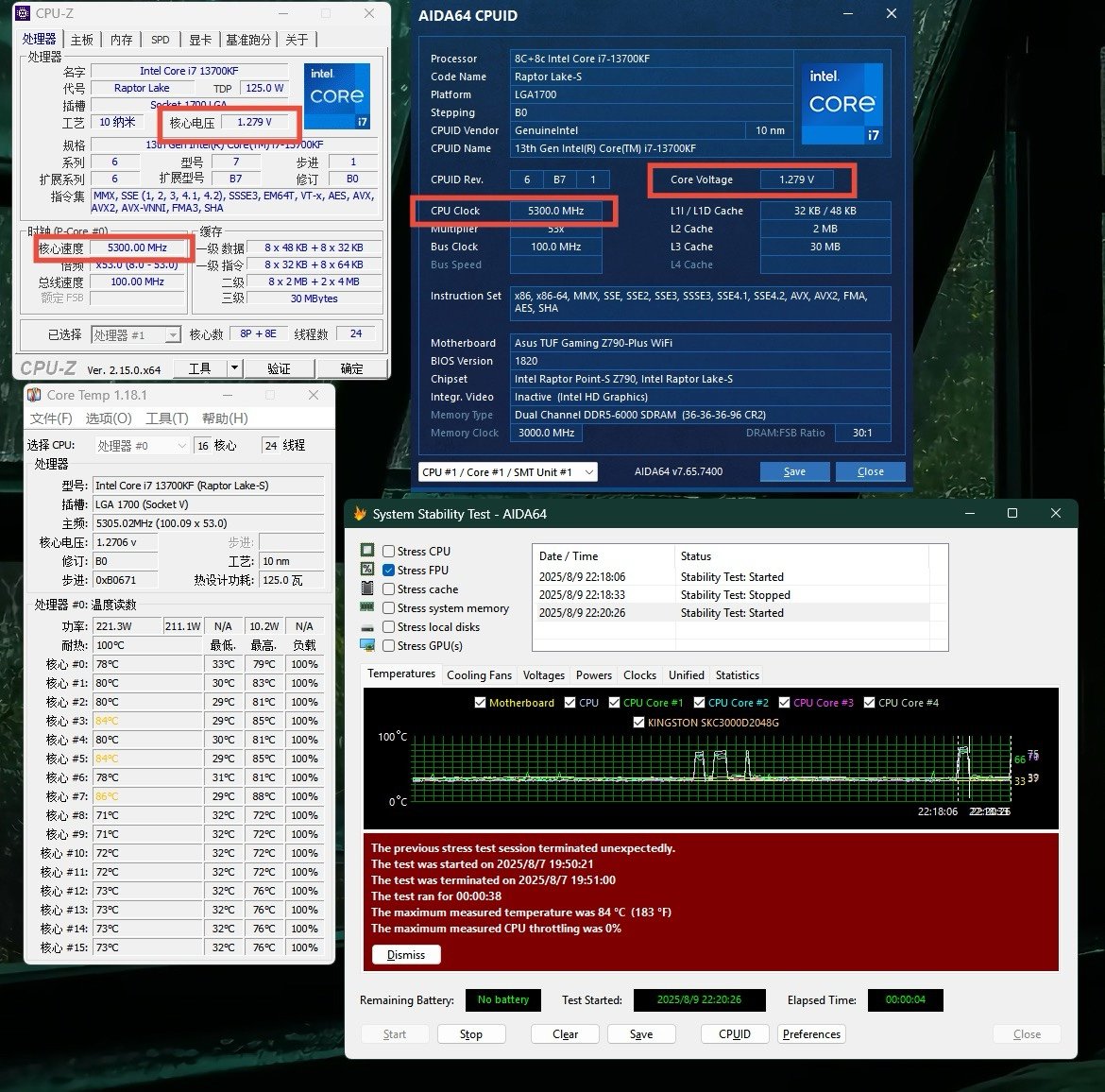
Task: Open the CPU-Z 关于 tab
Action: click(x=297, y=40)
